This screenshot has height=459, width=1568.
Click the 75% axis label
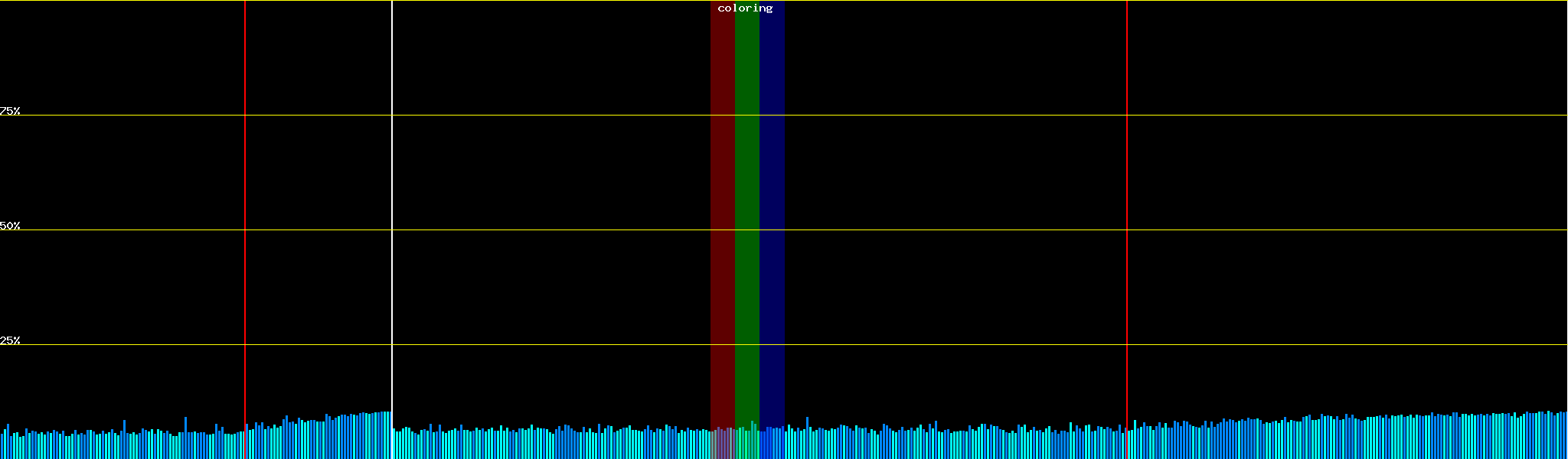[x=10, y=111]
